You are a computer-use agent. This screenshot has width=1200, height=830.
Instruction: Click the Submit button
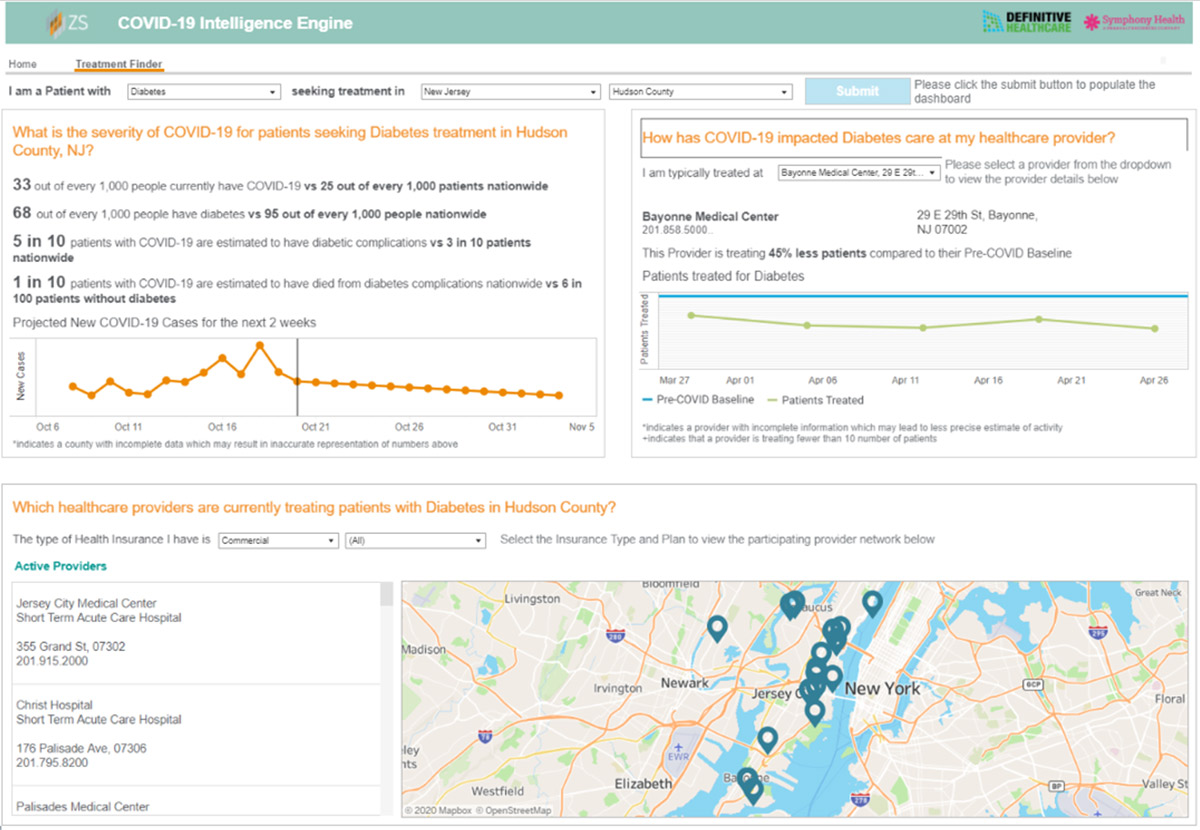click(857, 91)
